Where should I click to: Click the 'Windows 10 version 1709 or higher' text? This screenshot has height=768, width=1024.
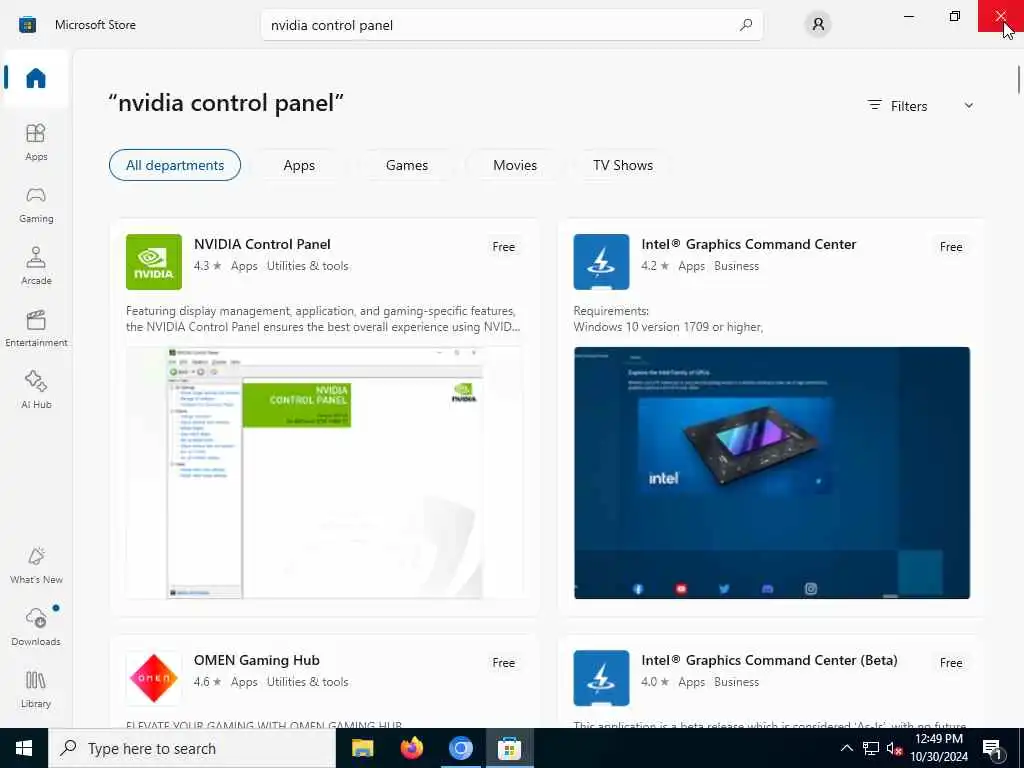pos(668,327)
